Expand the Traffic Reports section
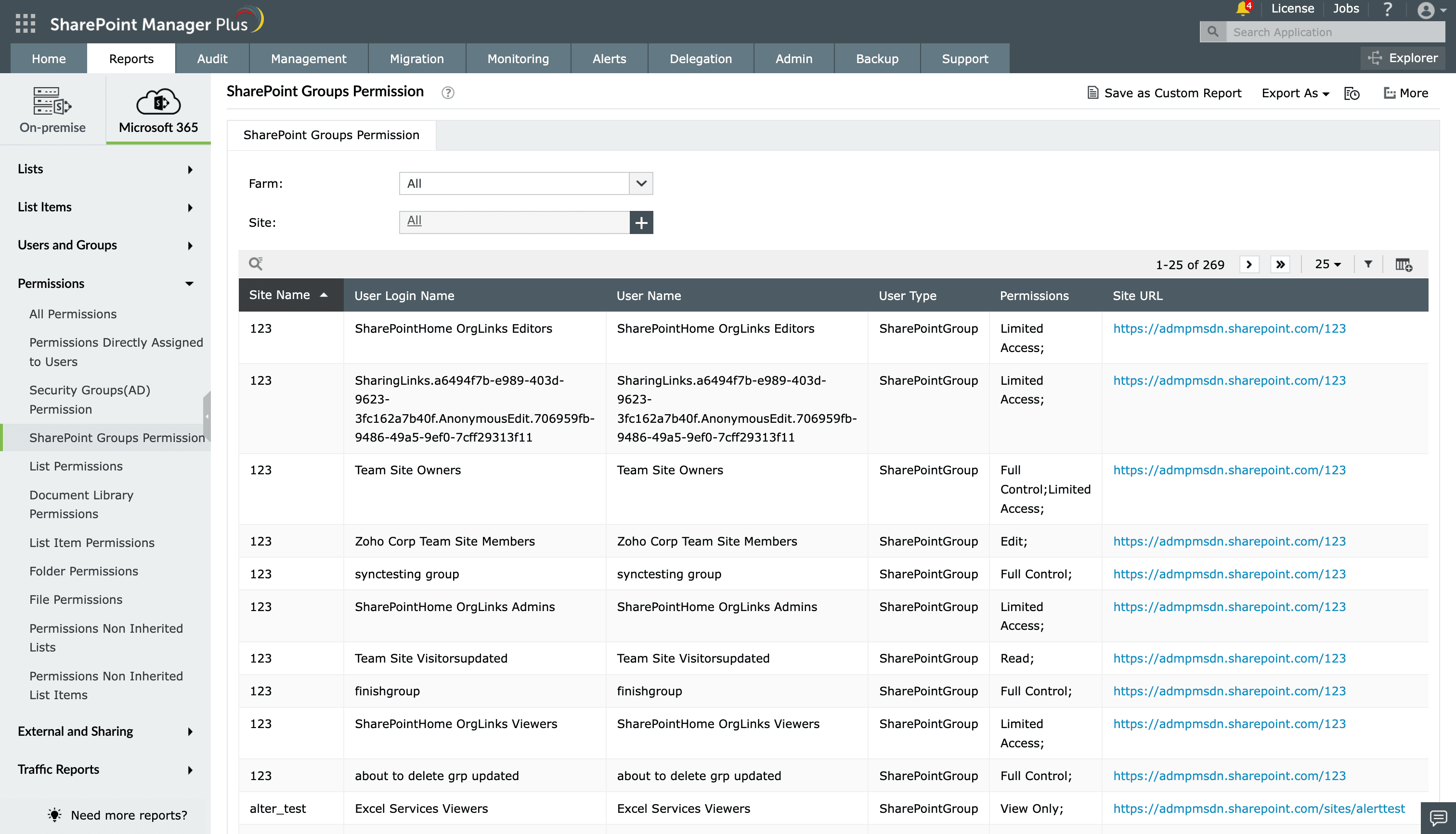 point(105,769)
